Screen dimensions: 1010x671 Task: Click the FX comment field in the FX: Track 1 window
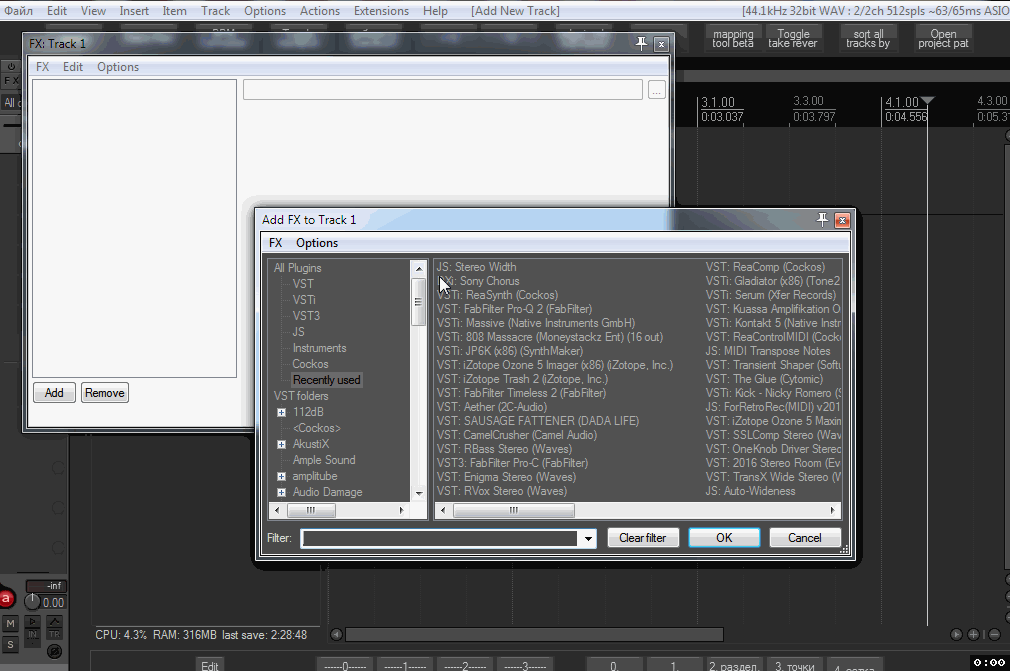point(443,90)
